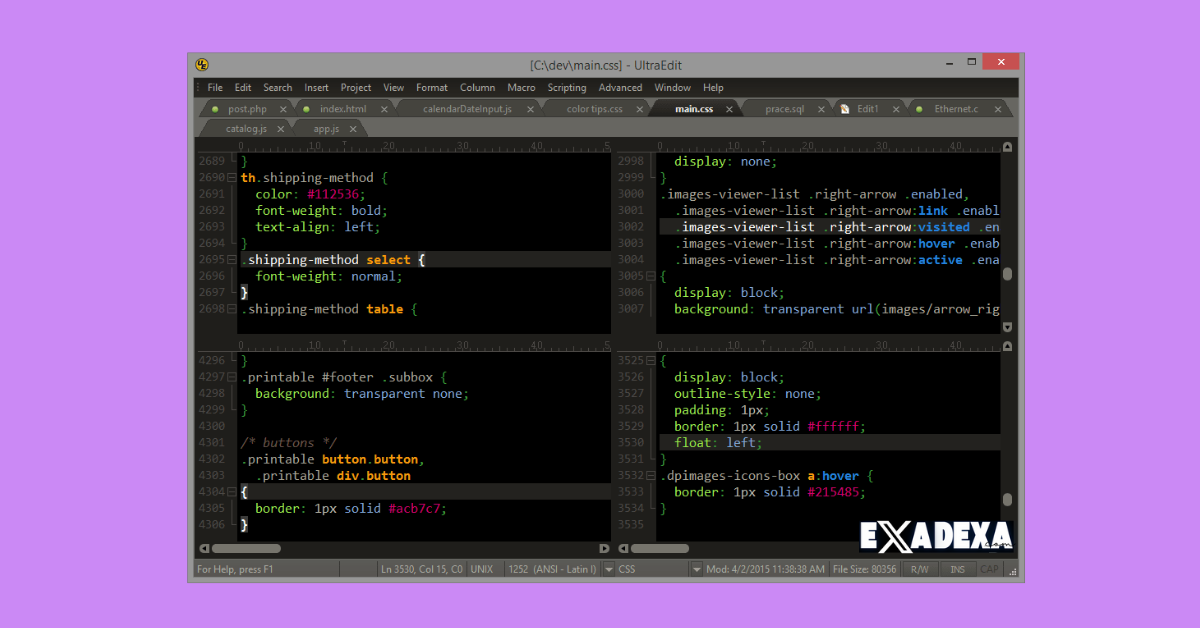Click the Ln 3530 cursor position field

(421, 569)
